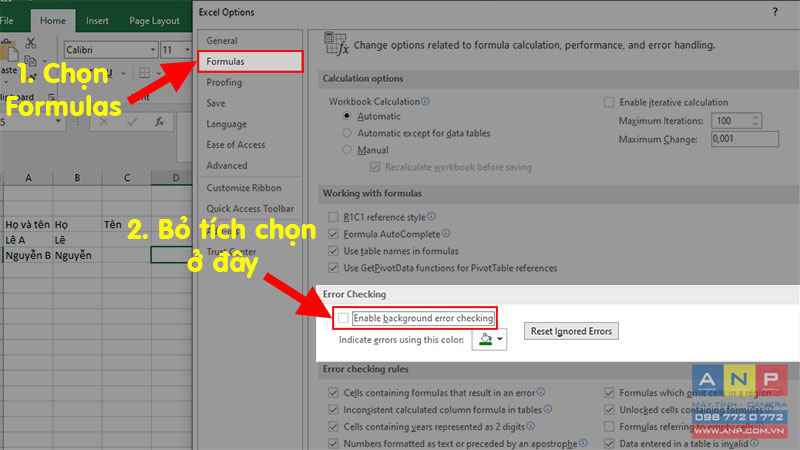Click info icon after 'preceded by an apostrophe'
Viewport: 800px width, 450px height.
(x=583, y=442)
